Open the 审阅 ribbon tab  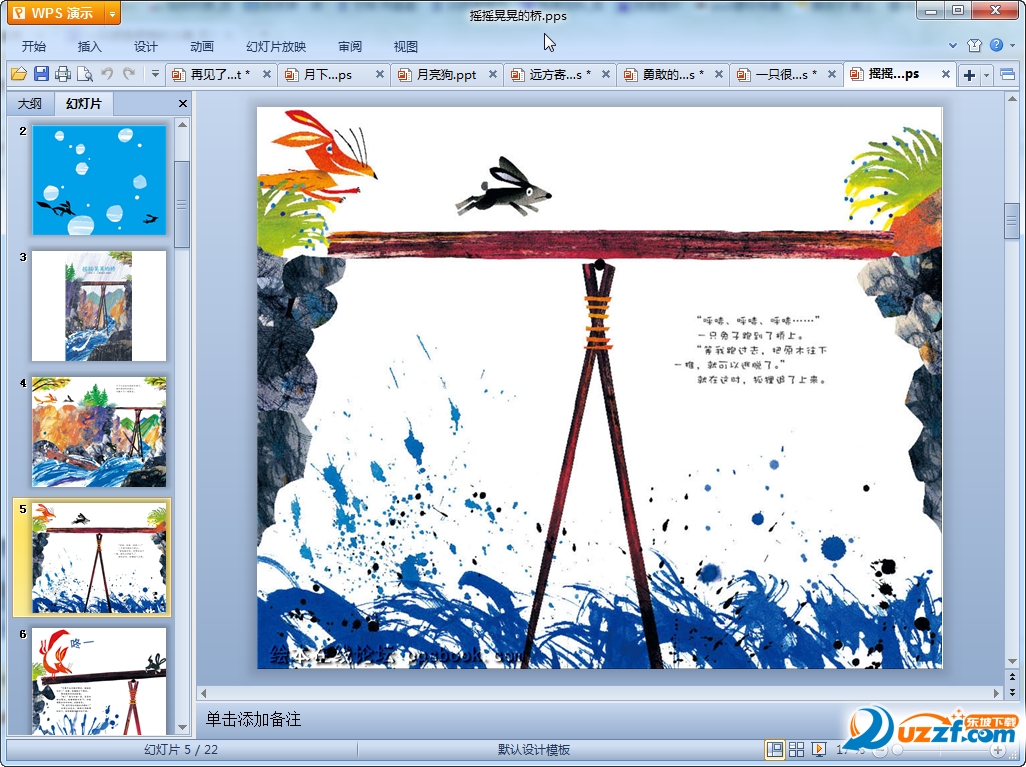[x=350, y=46]
